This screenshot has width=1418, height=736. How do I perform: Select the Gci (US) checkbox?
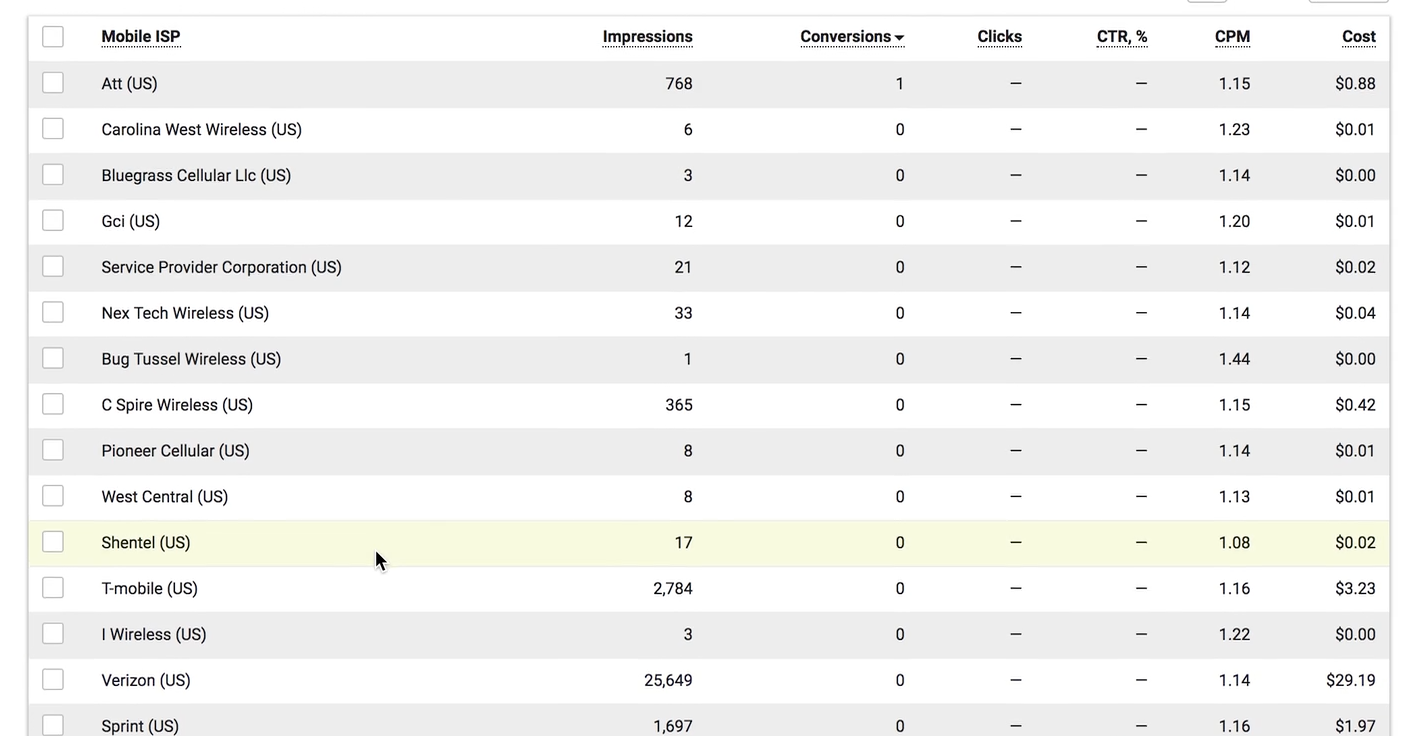tap(53, 221)
